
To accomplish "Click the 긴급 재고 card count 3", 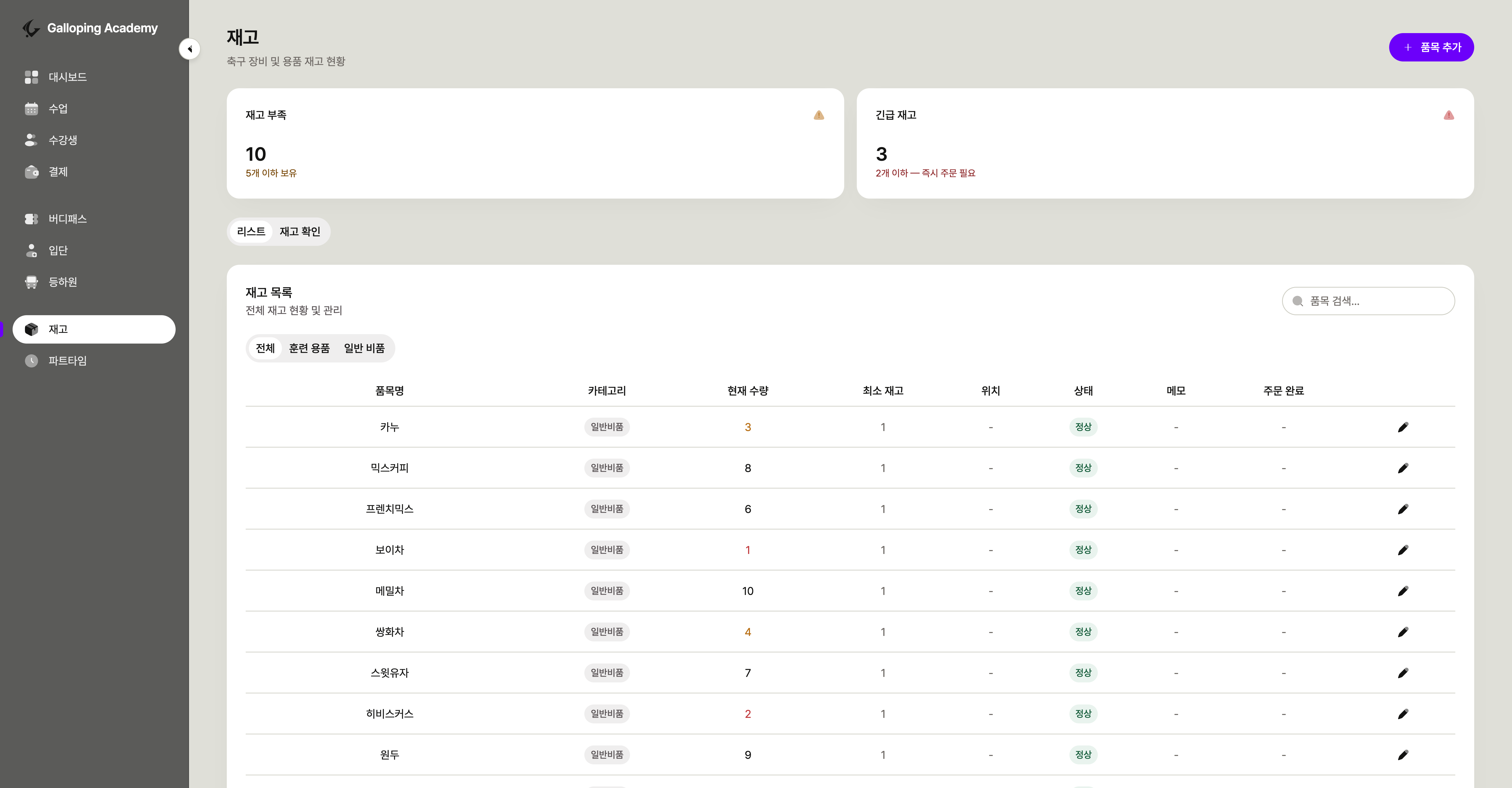I will pyautogui.click(x=882, y=154).
